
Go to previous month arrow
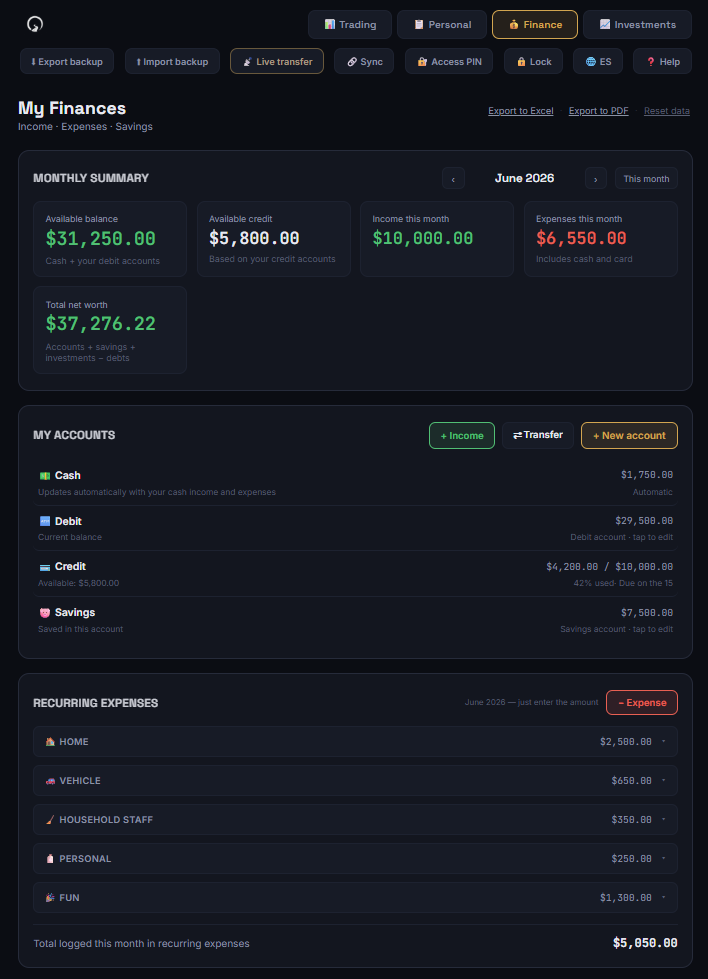(x=453, y=179)
